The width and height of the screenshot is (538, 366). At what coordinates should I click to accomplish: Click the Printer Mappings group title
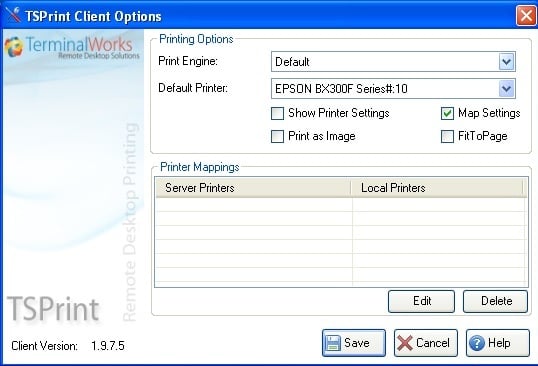(x=200, y=167)
